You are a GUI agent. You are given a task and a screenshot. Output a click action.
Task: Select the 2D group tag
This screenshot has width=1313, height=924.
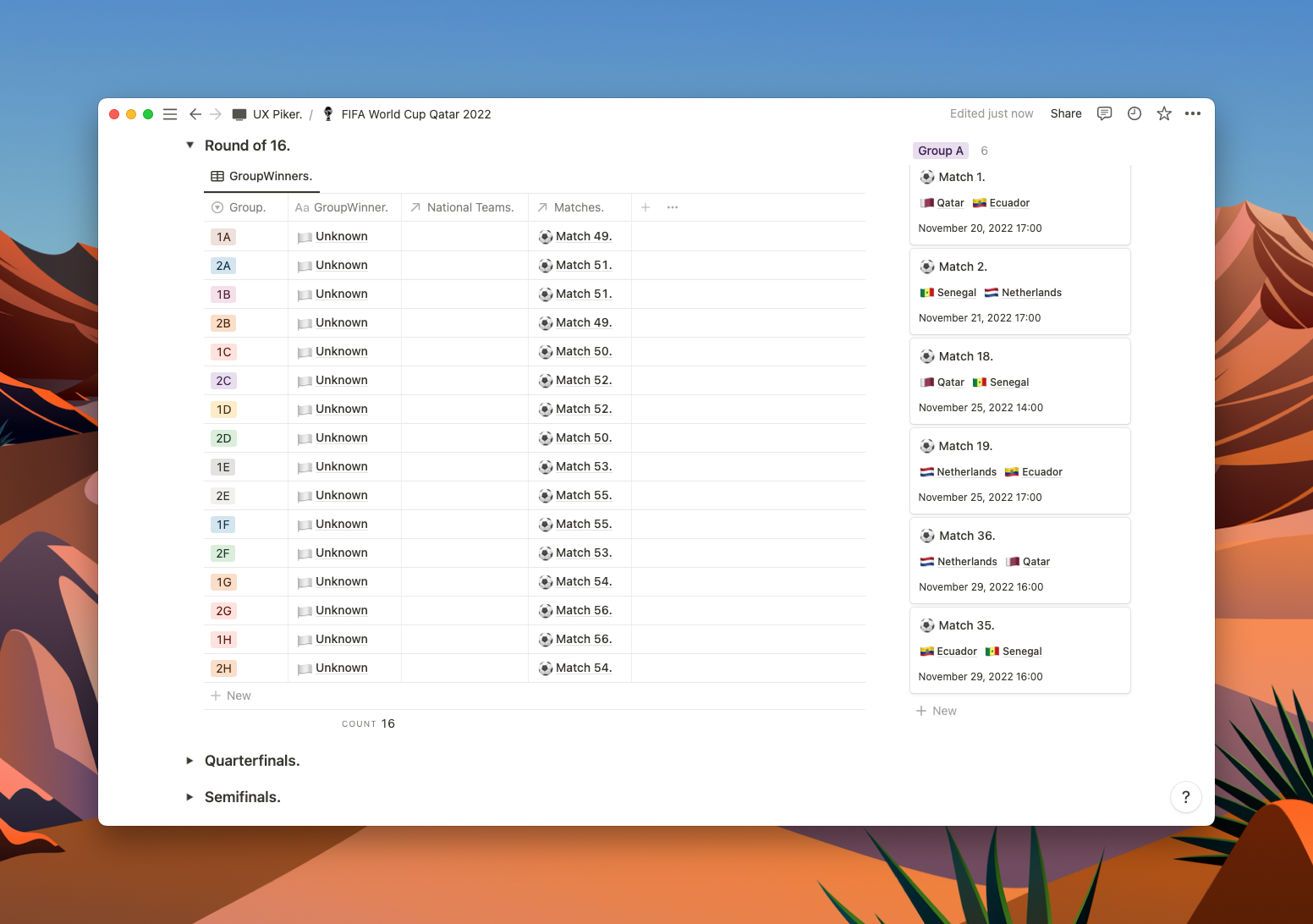(223, 438)
